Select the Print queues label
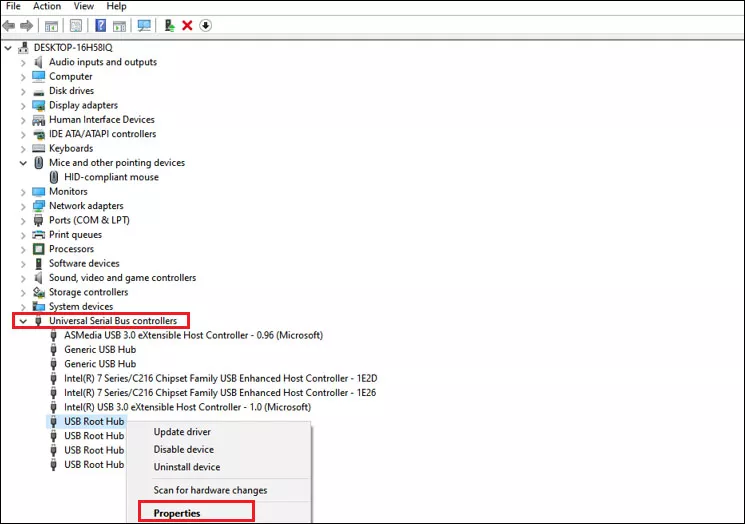Screen dimensions: 745x524 point(75,235)
